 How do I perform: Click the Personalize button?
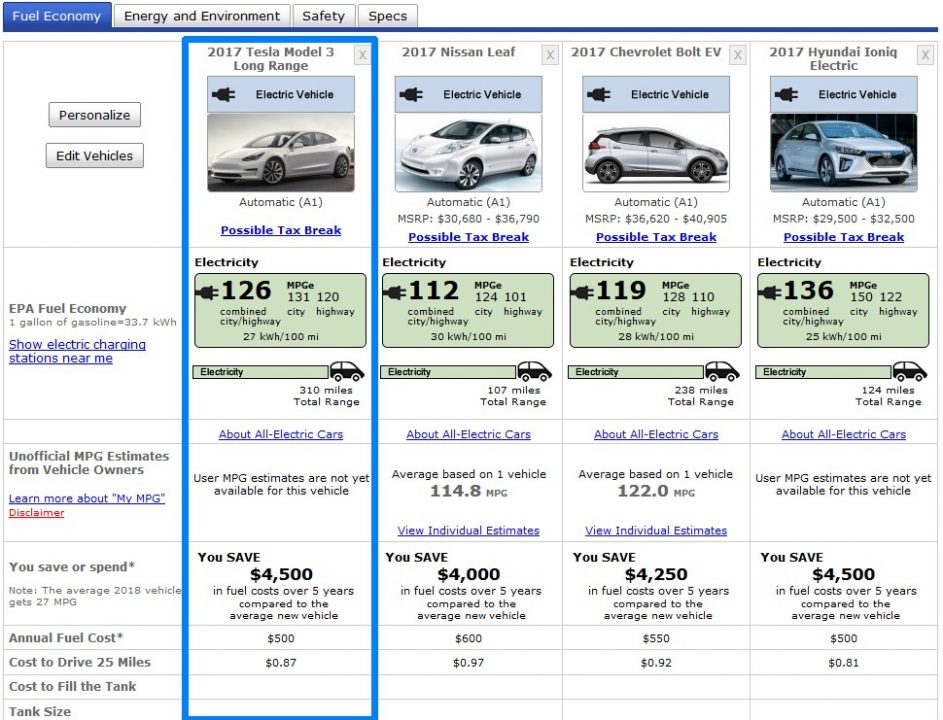pos(94,115)
